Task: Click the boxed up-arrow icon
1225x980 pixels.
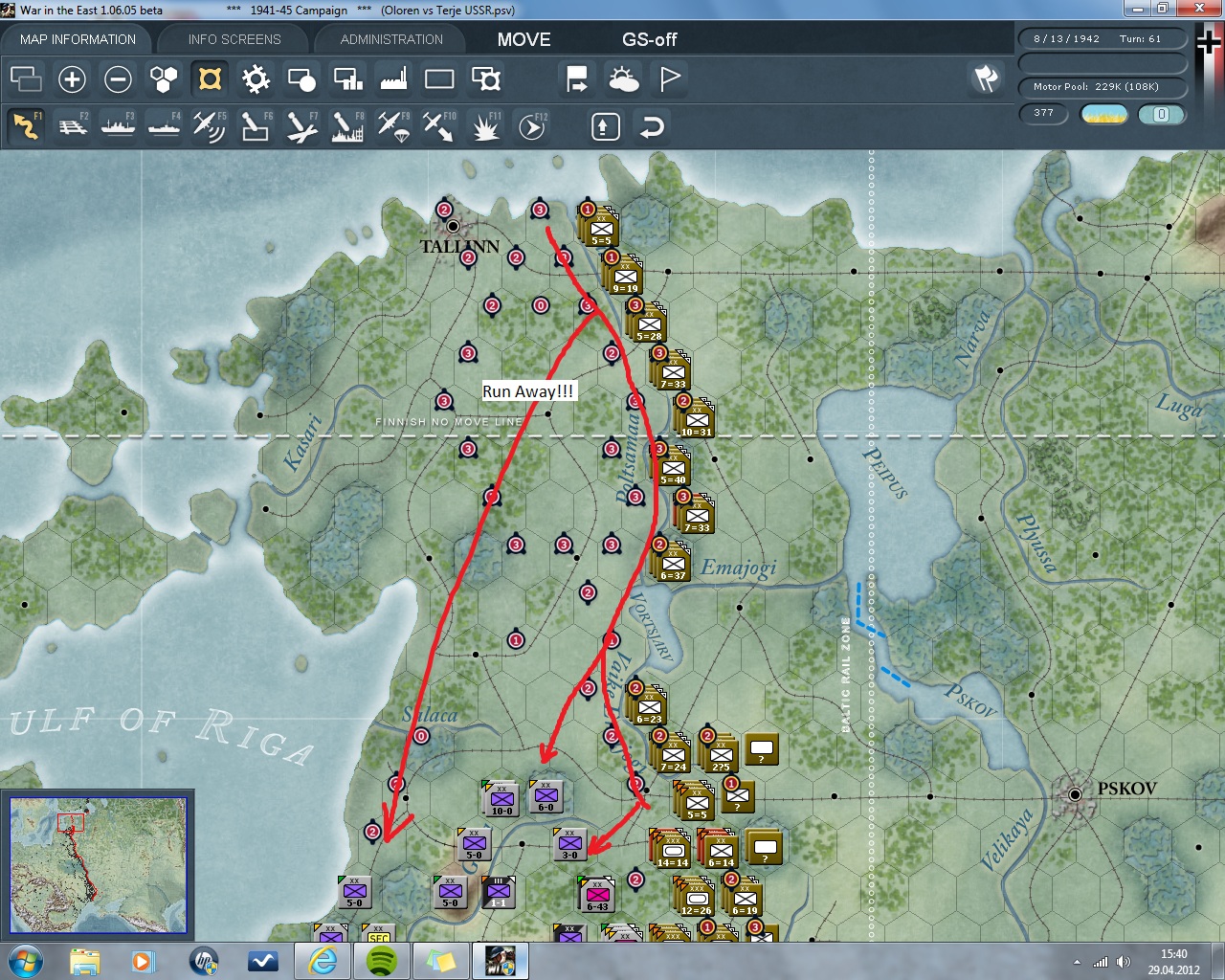Action: (x=605, y=126)
